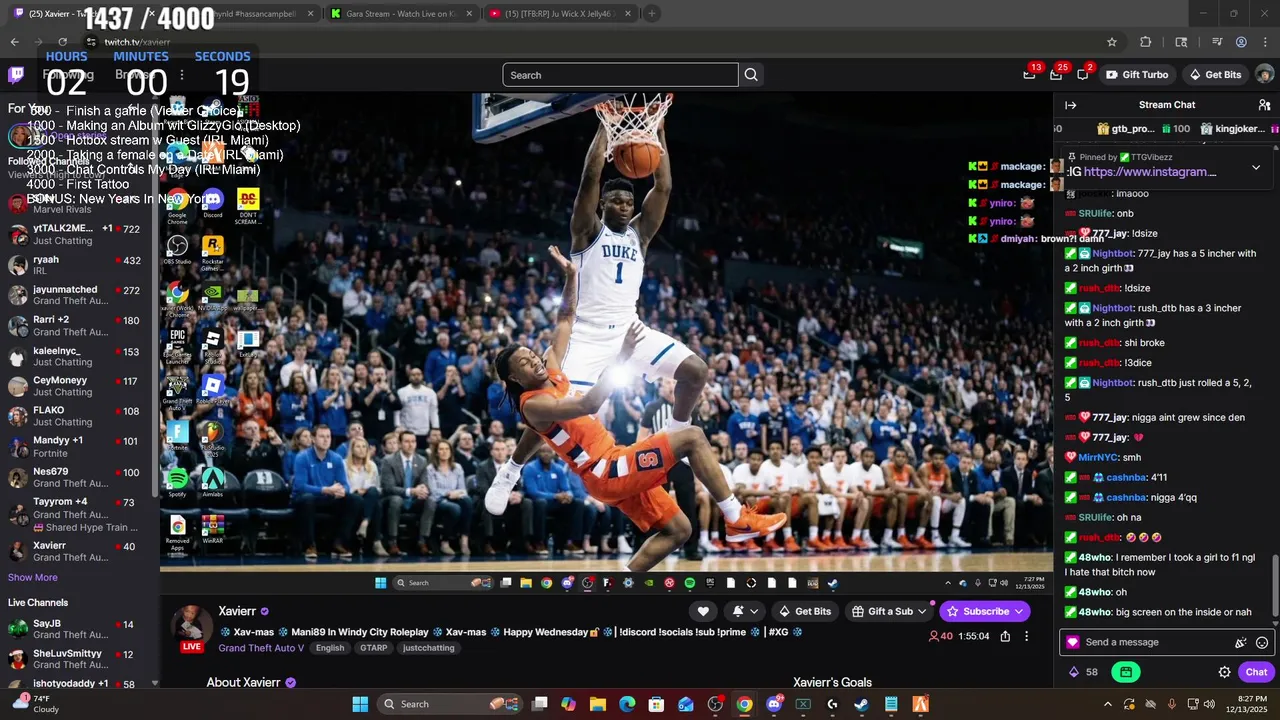The height and width of the screenshot is (720, 1280).
Task: Follow Xavierr with the heart icon
Action: pyautogui.click(x=703, y=611)
